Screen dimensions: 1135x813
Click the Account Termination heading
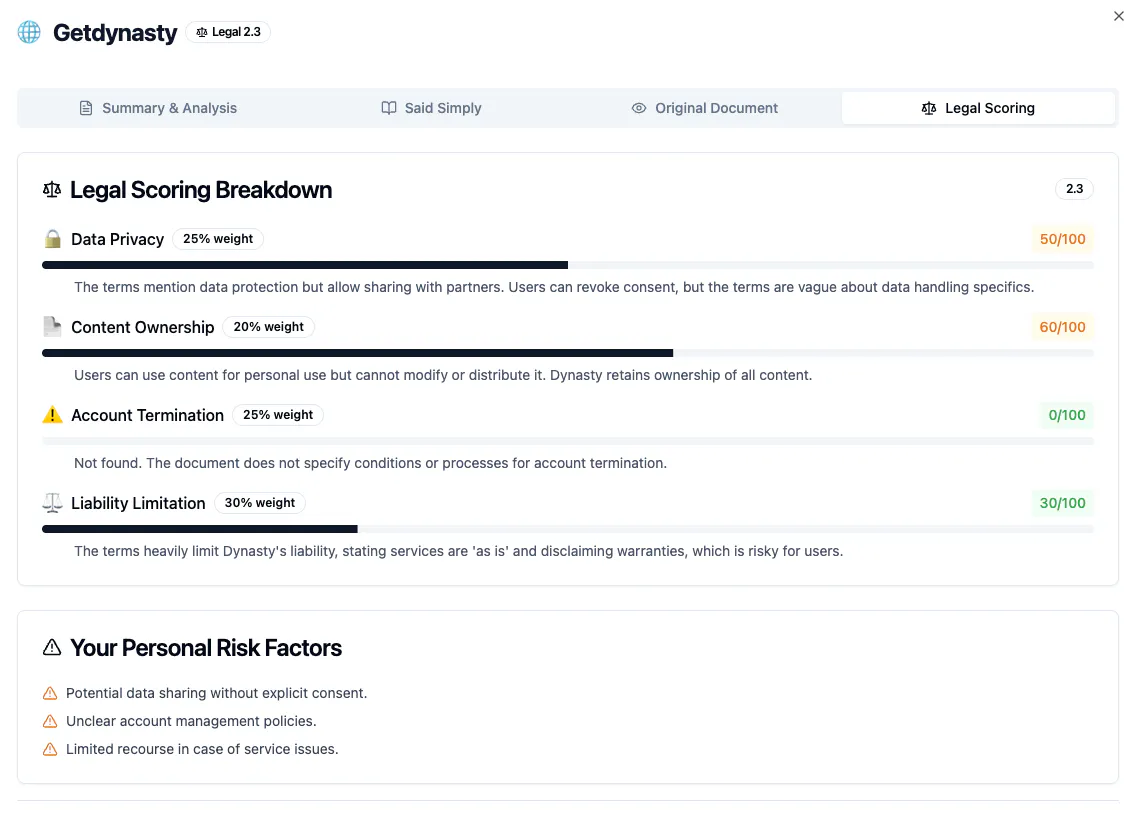(148, 415)
